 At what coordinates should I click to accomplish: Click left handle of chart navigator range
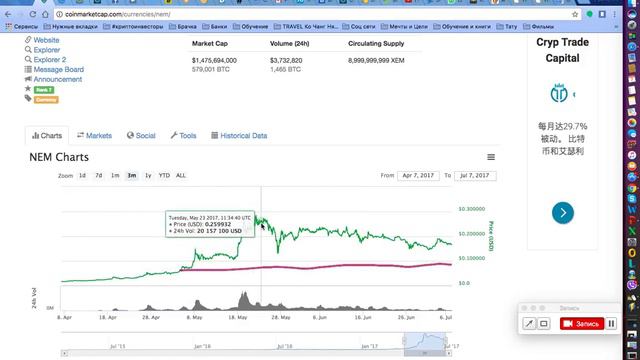[x=404, y=340]
